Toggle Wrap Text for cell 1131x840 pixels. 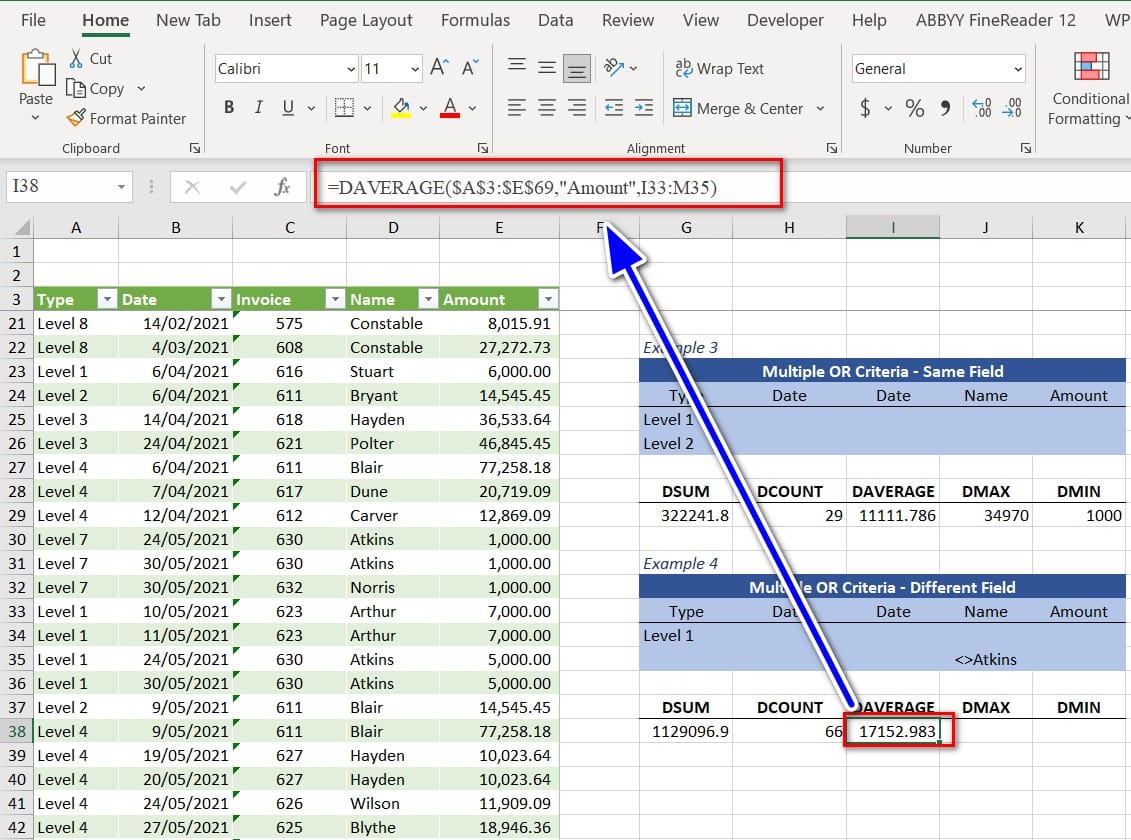click(720, 68)
